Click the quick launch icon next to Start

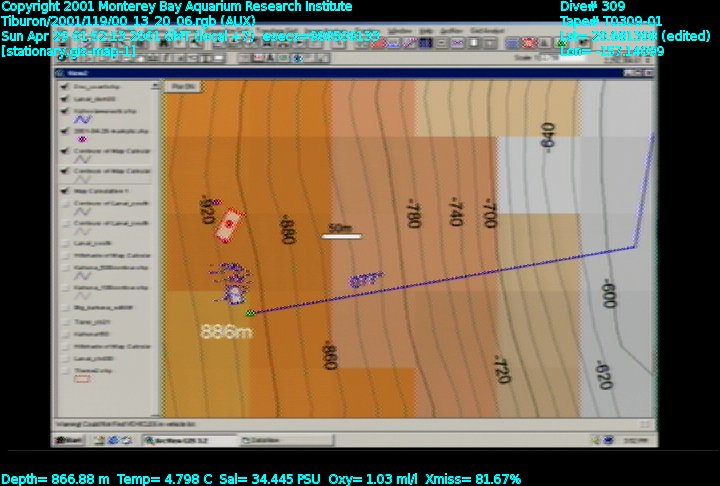point(99,440)
